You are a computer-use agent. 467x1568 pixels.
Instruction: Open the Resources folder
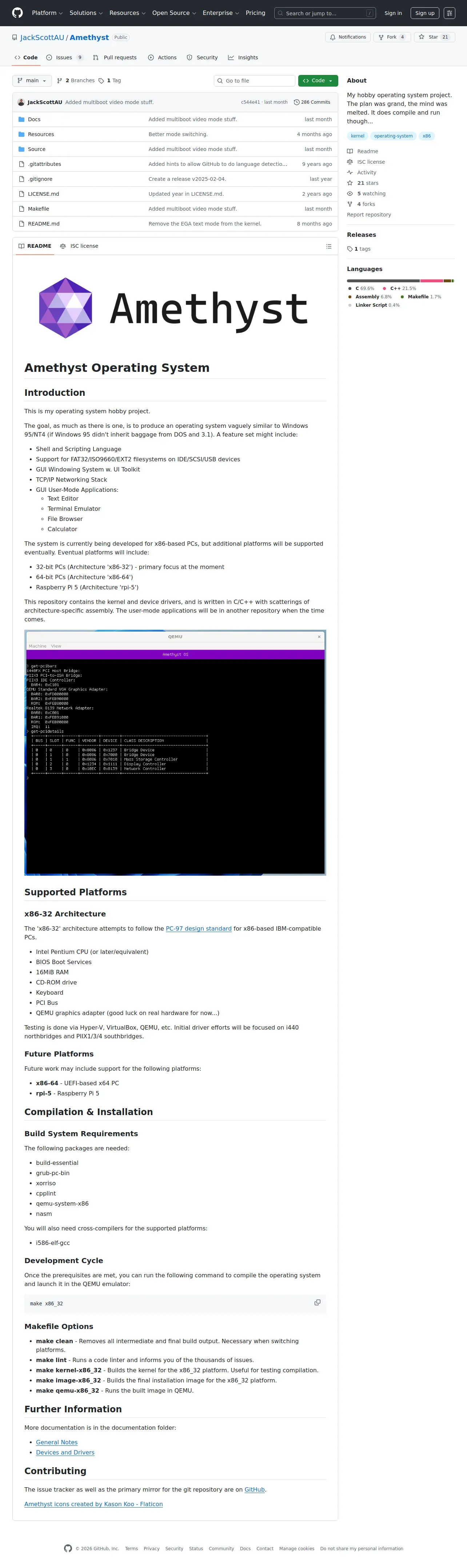tap(41, 135)
